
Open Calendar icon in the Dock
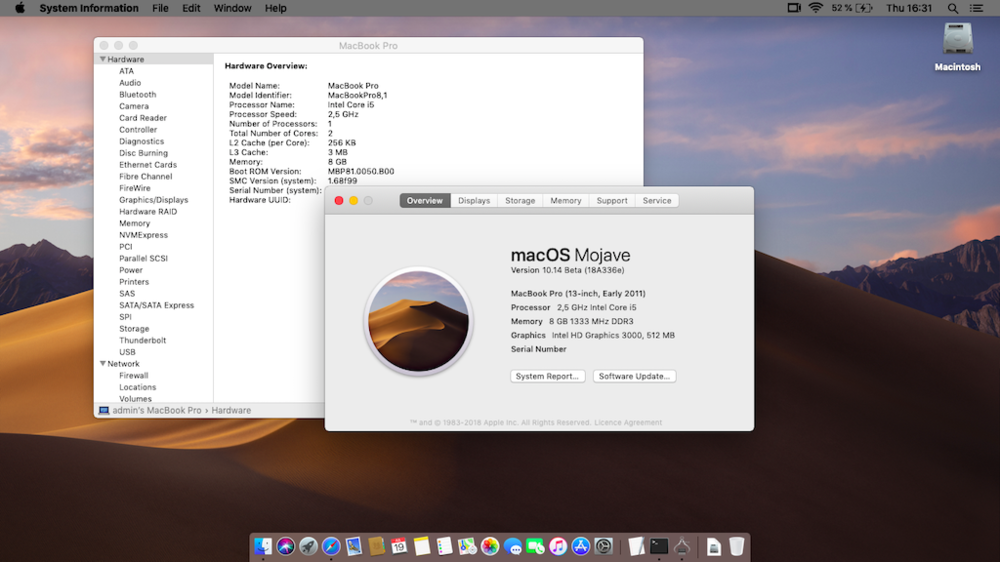[399, 547]
